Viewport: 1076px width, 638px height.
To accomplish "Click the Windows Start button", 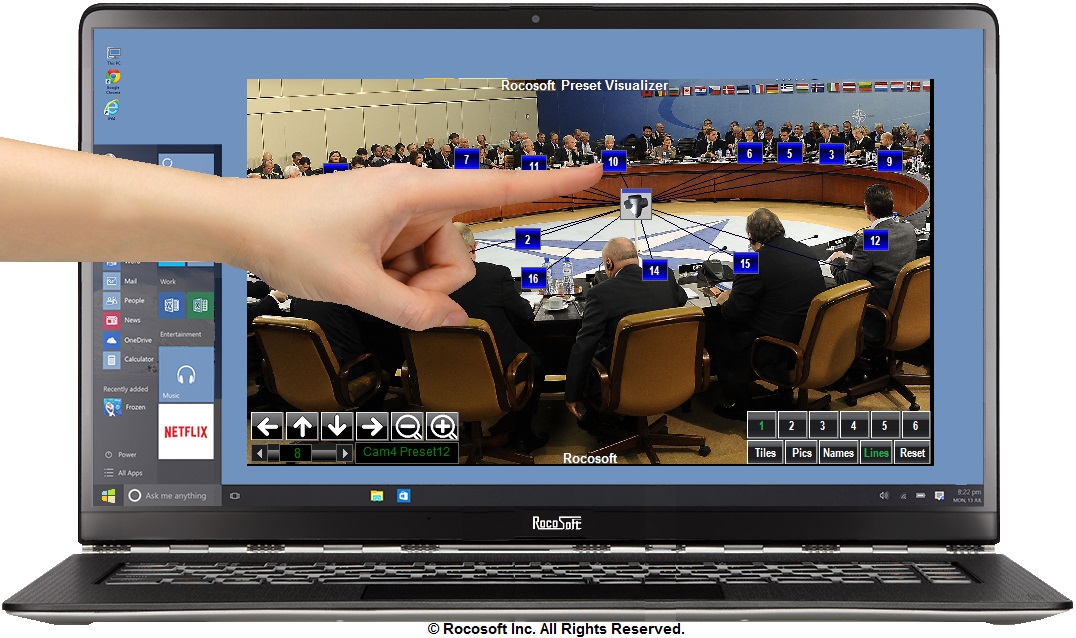I will 108,495.
